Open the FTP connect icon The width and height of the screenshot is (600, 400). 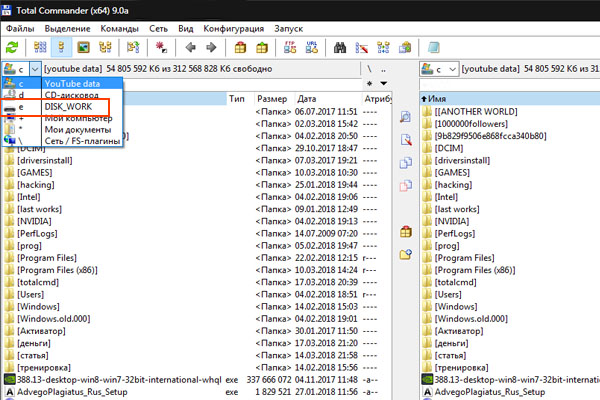pos(290,47)
